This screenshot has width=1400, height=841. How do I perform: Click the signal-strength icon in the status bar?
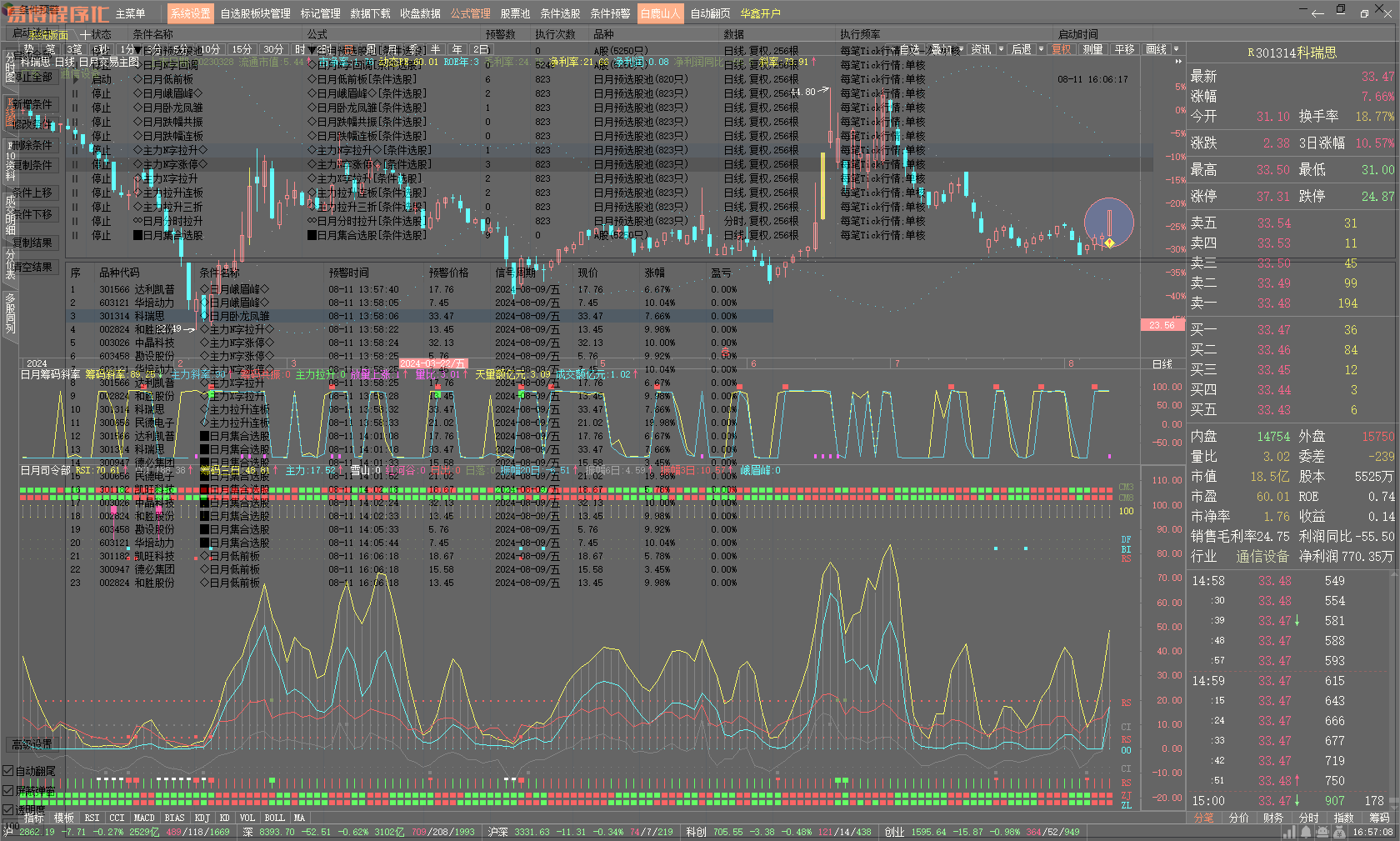(x=1289, y=832)
